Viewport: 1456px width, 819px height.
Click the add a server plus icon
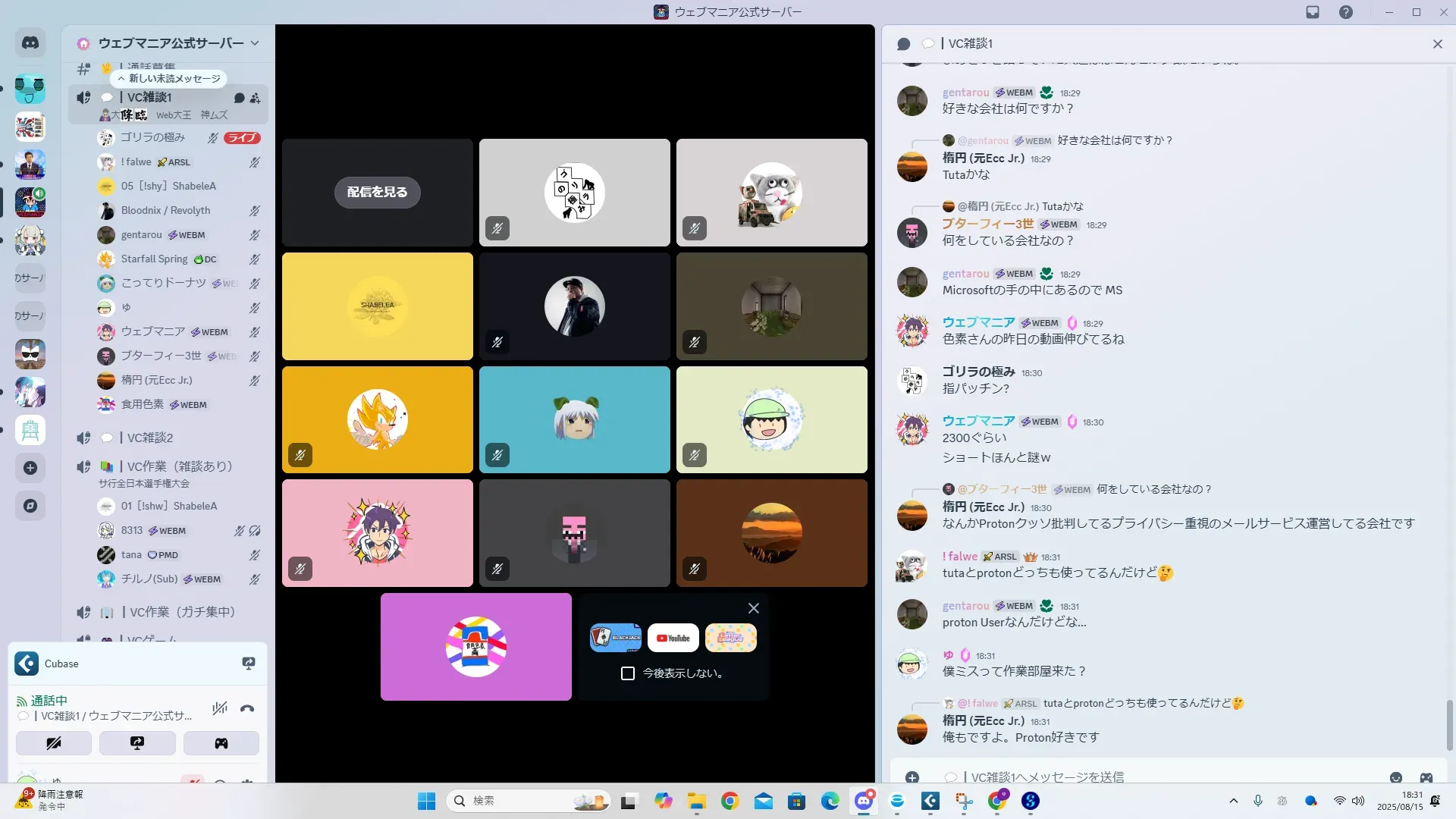pyautogui.click(x=30, y=468)
